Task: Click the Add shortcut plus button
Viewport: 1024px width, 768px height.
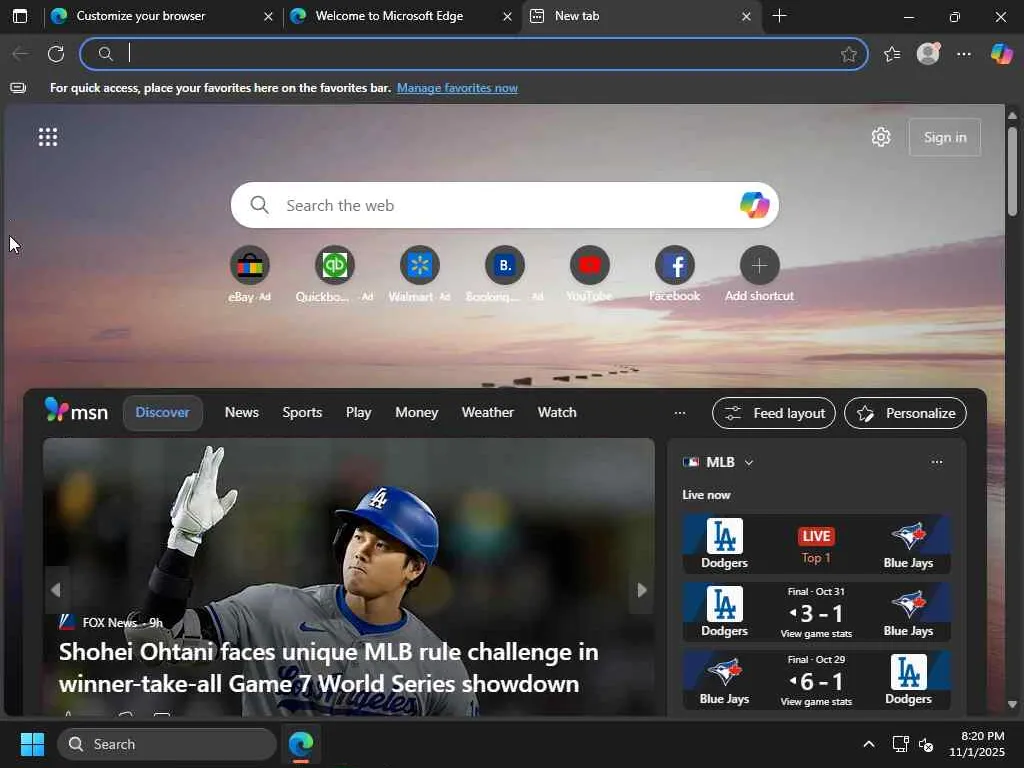Action: [759, 266]
